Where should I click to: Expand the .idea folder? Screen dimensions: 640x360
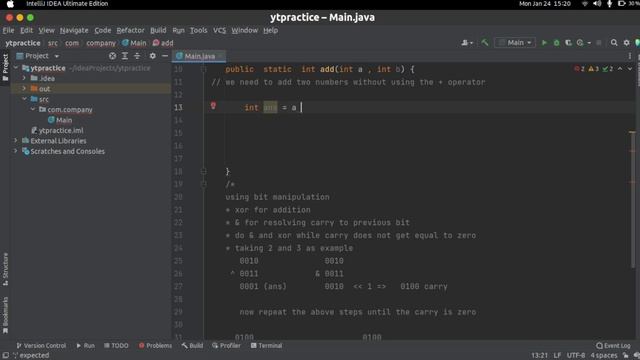(24, 78)
